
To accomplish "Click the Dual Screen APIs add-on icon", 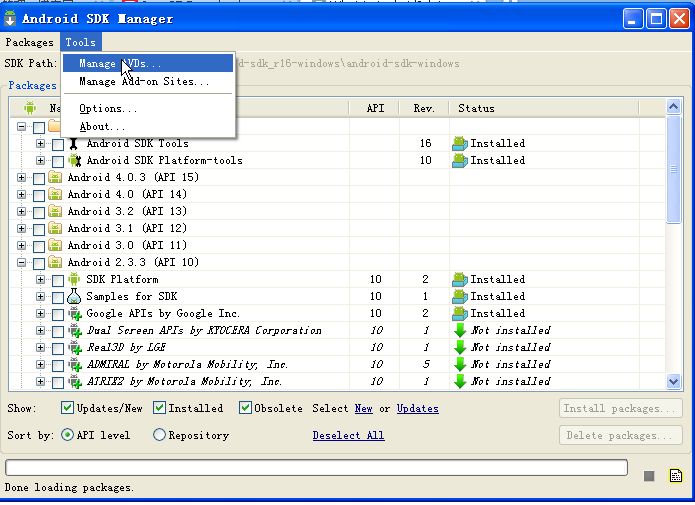I will tap(75, 331).
